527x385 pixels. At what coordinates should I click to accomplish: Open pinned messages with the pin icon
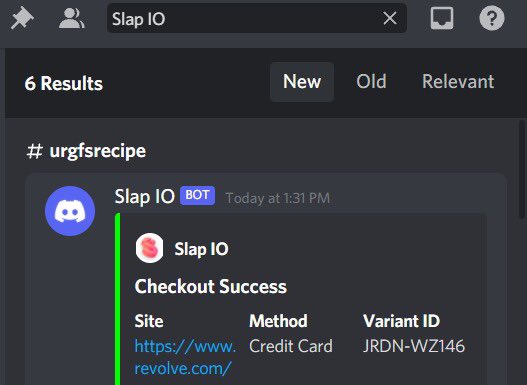coord(22,18)
